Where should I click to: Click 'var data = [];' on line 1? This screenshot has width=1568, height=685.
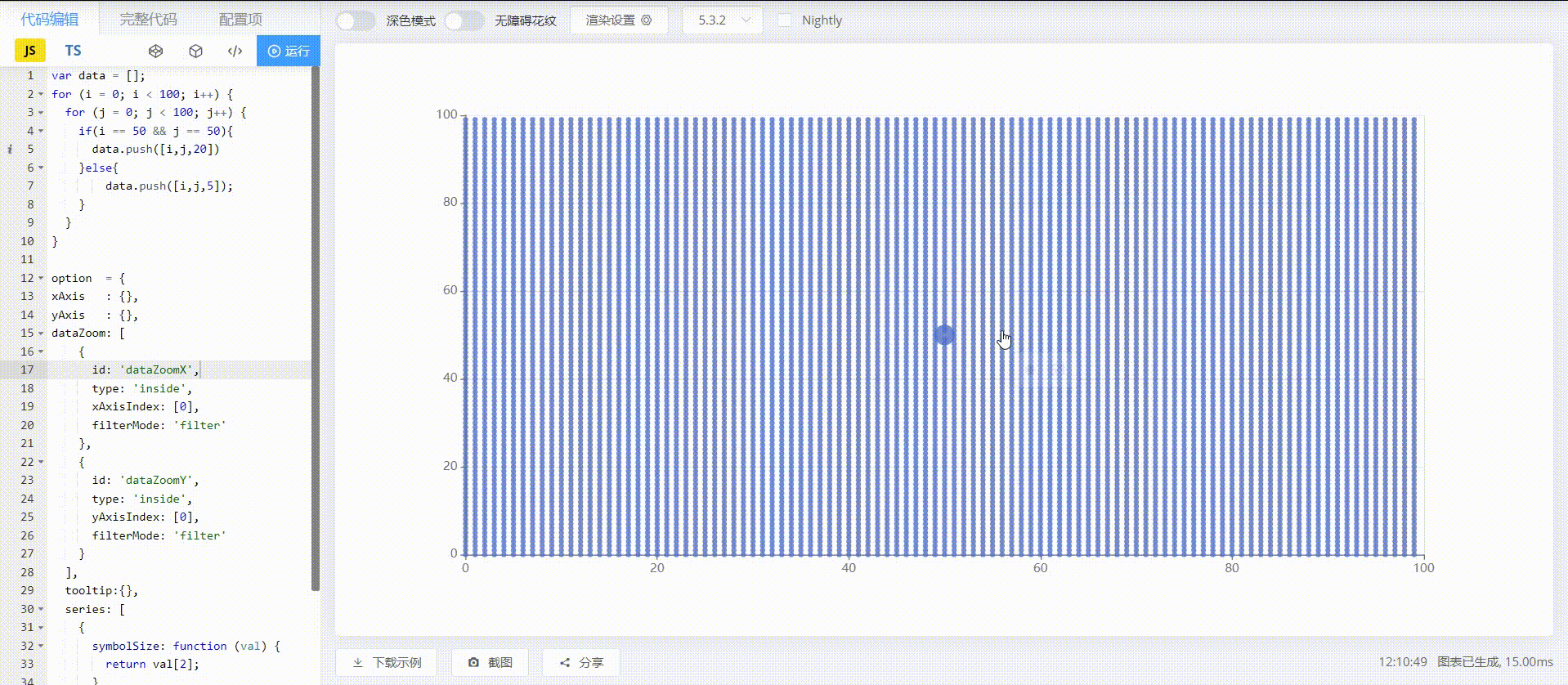tap(98, 75)
